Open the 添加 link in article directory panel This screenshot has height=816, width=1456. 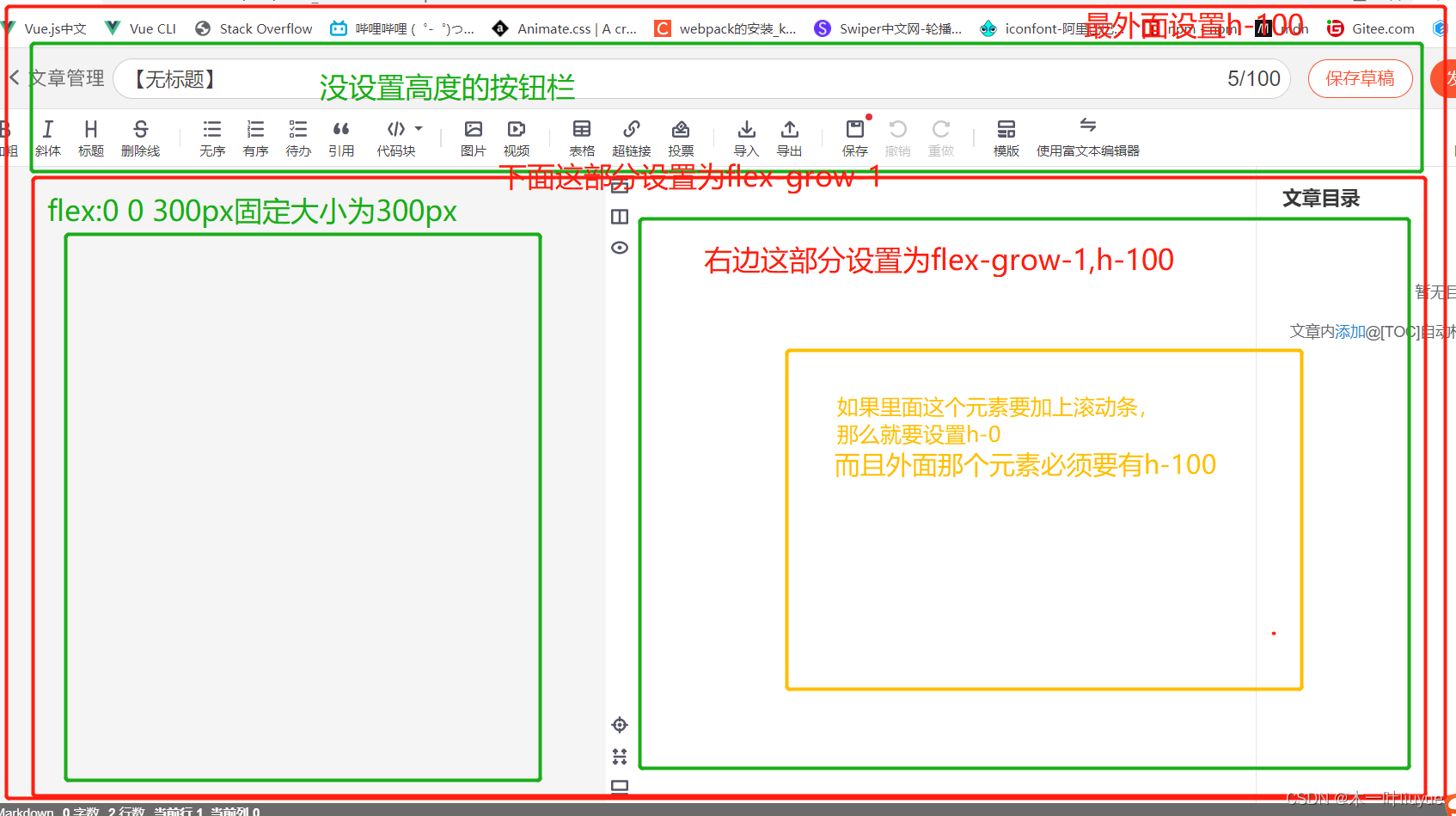pos(1348,330)
